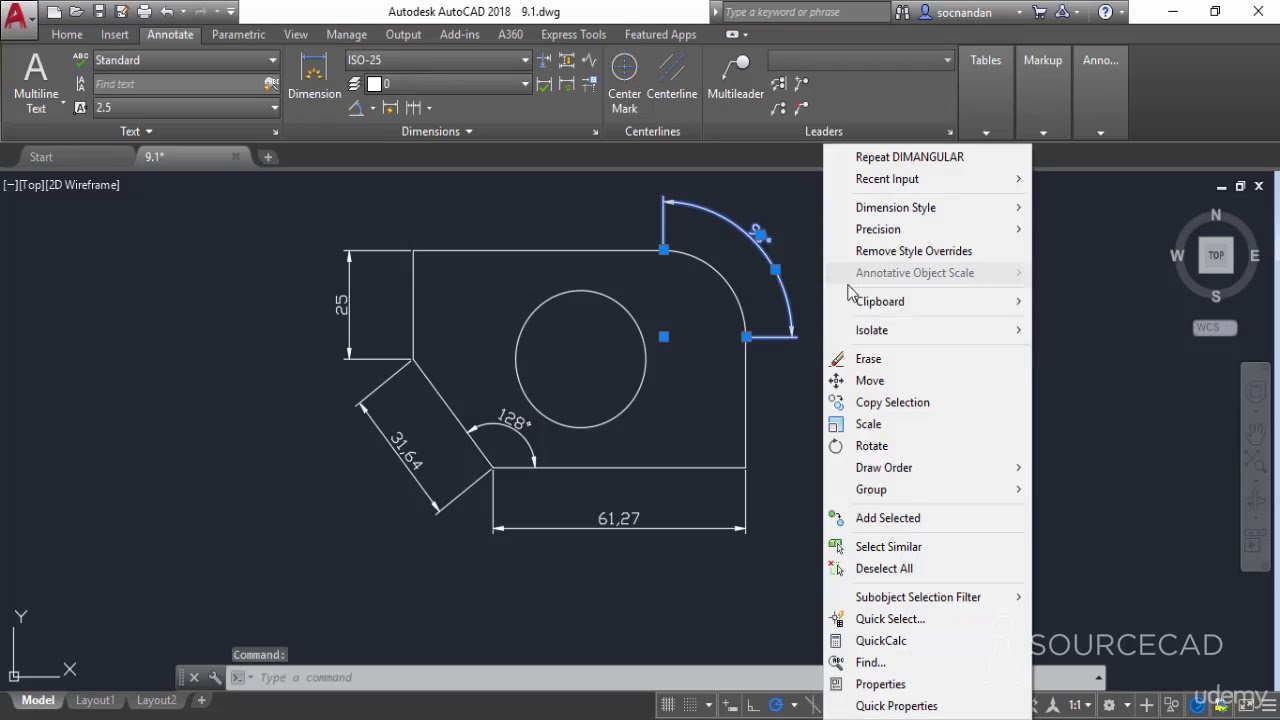The image size is (1280, 720).
Task: Click the Open file folder icon
Action: pos(76,12)
